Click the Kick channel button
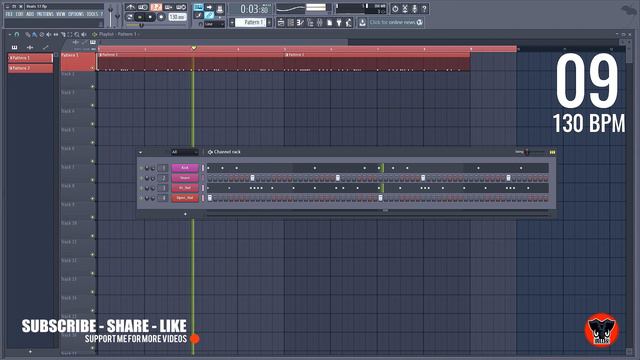Image resolution: width=640 pixels, height=360 pixels. pyautogui.click(x=185, y=168)
